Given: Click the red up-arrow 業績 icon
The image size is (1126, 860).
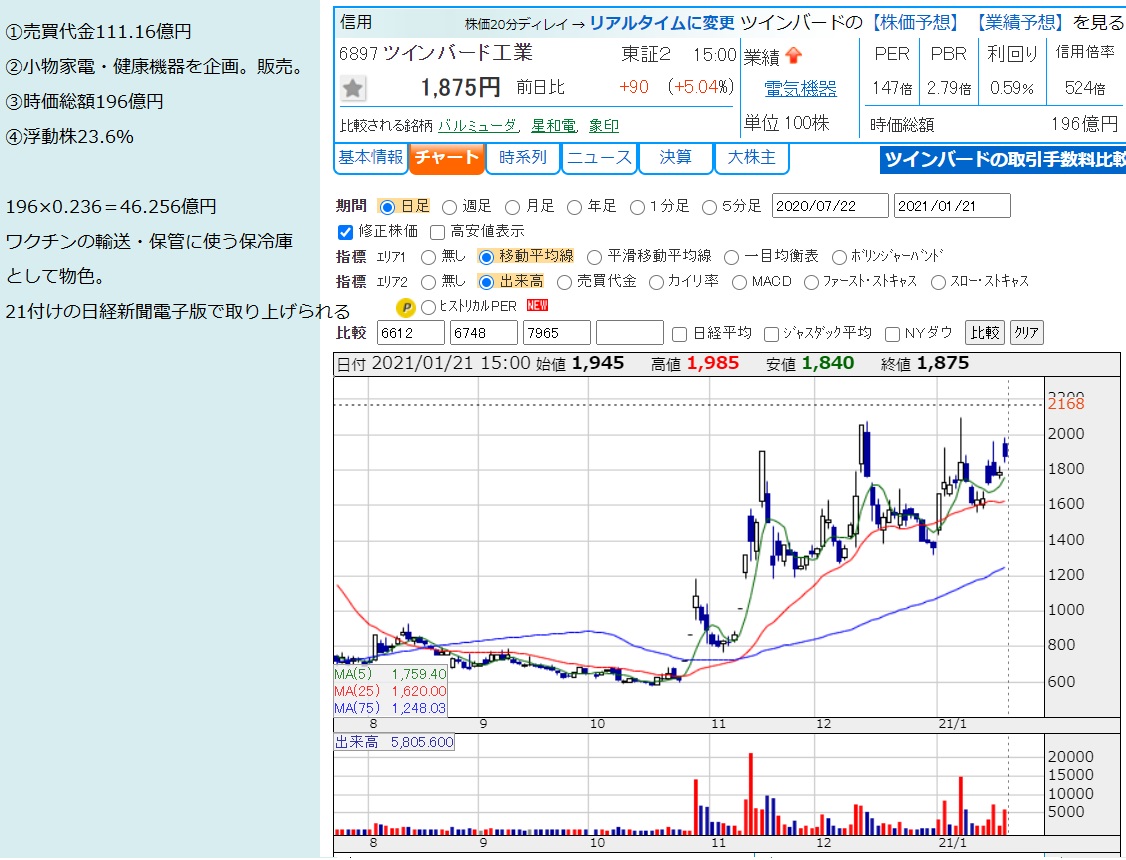Looking at the screenshot, I should pyautogui.click(x=793, y=56).
